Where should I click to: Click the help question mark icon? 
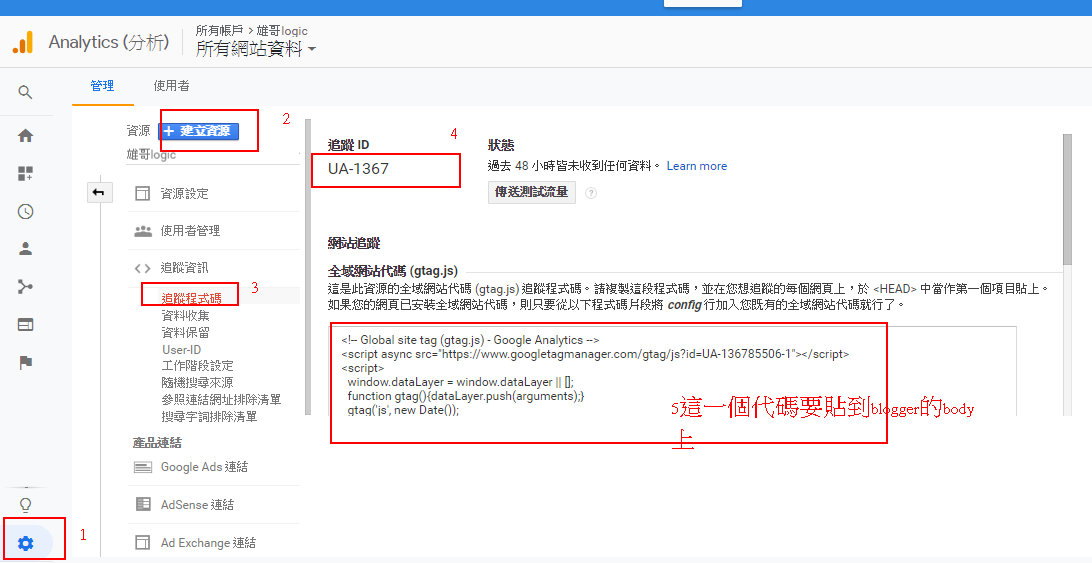coord(591,193)
